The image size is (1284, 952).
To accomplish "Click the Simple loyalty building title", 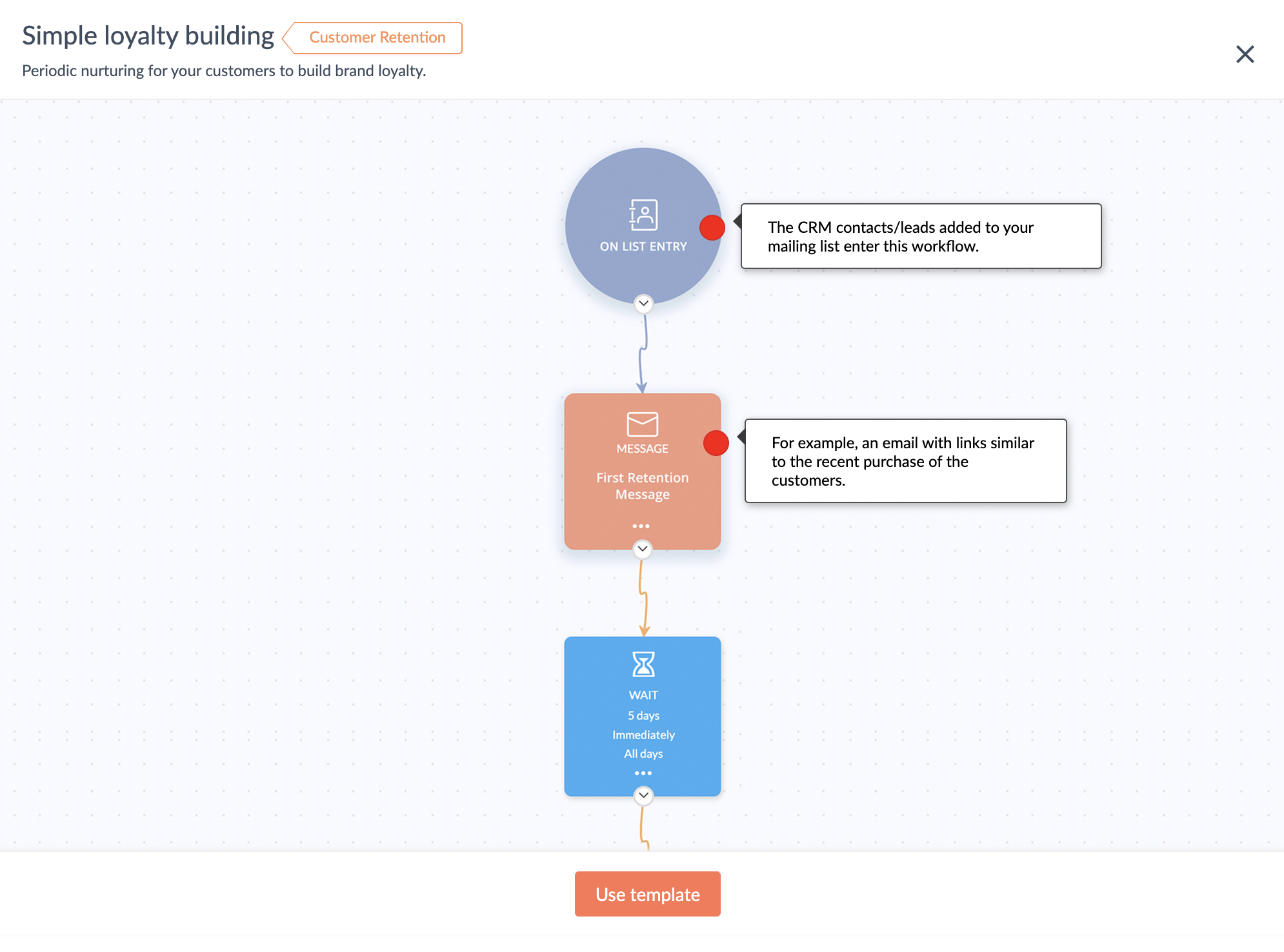I will click(x=148, y=35).
